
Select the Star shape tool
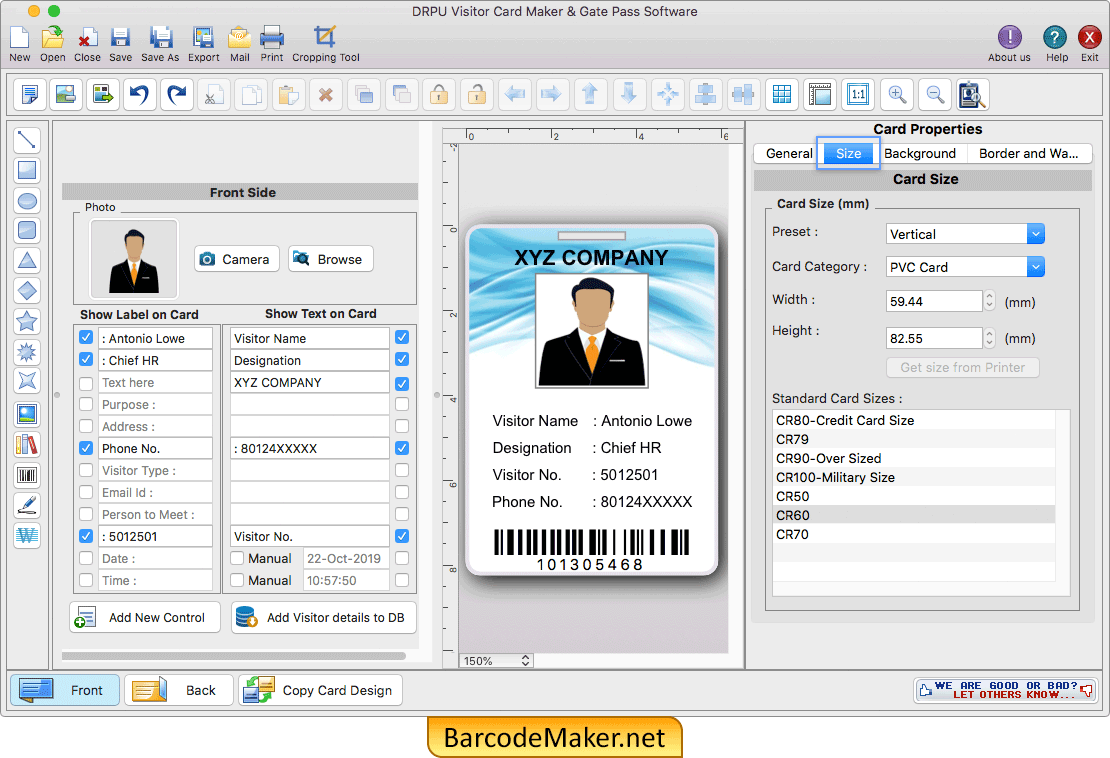(x=27, y=321)
